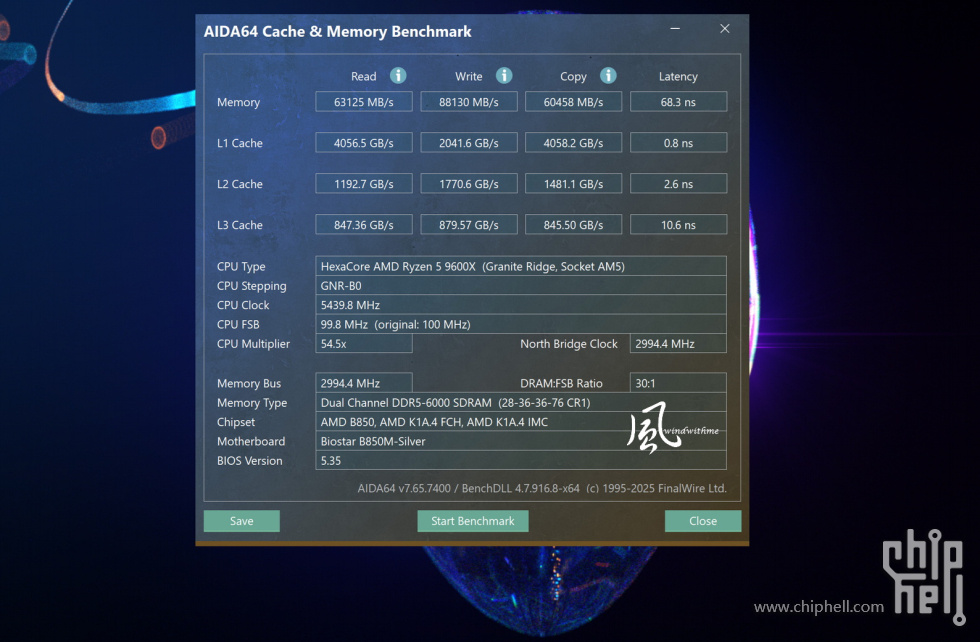Click Memory Type Dual Channel DDR5-6000 field
The image size is (980, 642).
point(521,403)
